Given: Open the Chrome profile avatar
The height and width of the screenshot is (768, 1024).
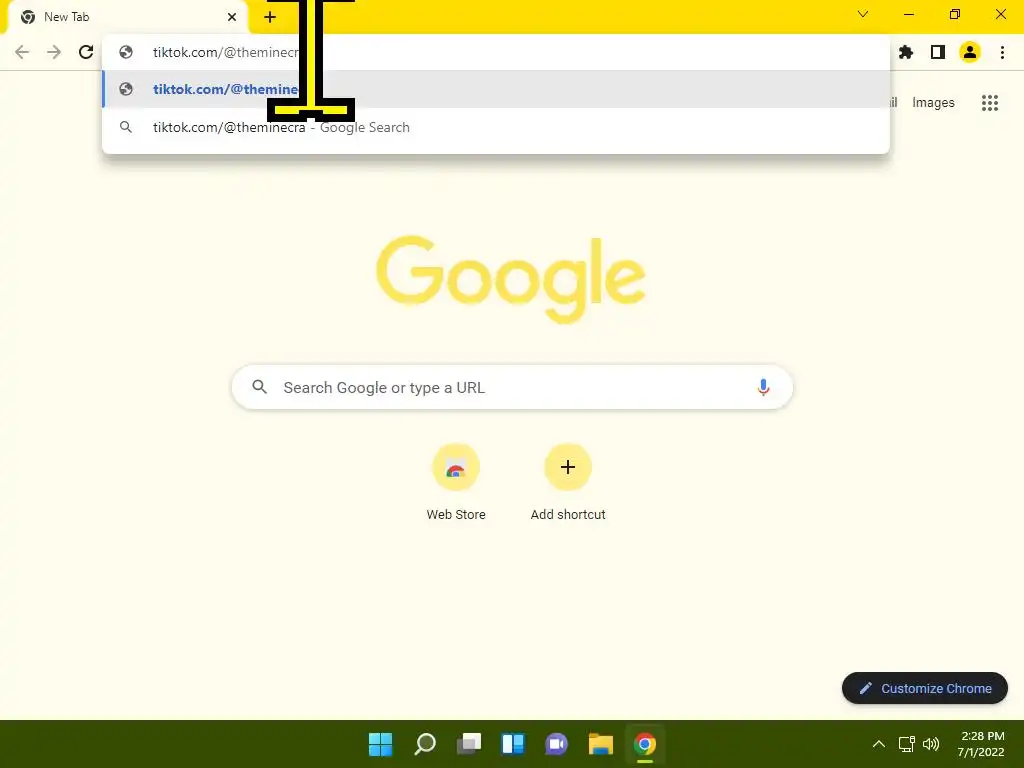Looking at the screenshot, I should [x=970, y=52].
